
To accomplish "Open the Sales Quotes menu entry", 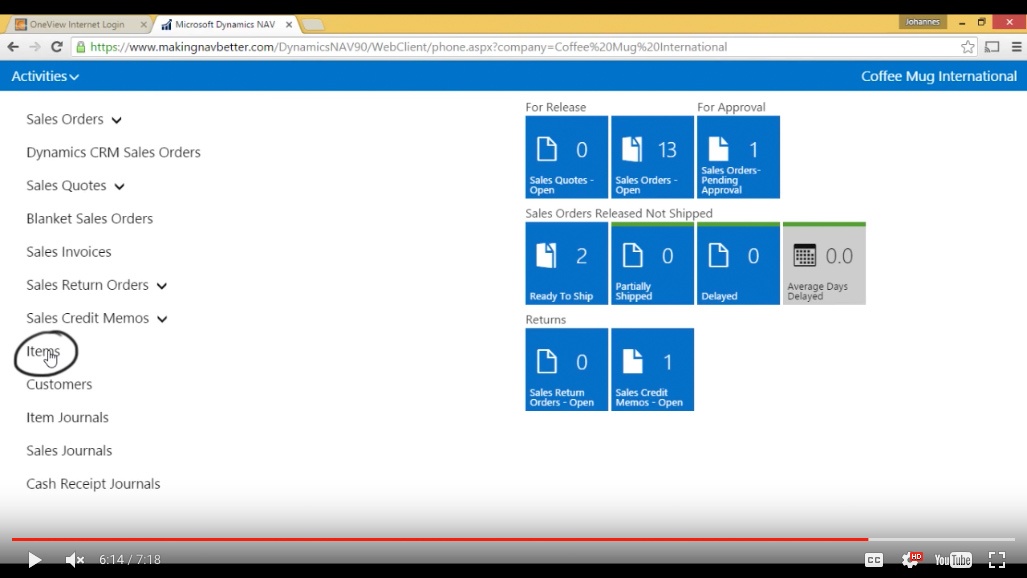I will [66, 185].
